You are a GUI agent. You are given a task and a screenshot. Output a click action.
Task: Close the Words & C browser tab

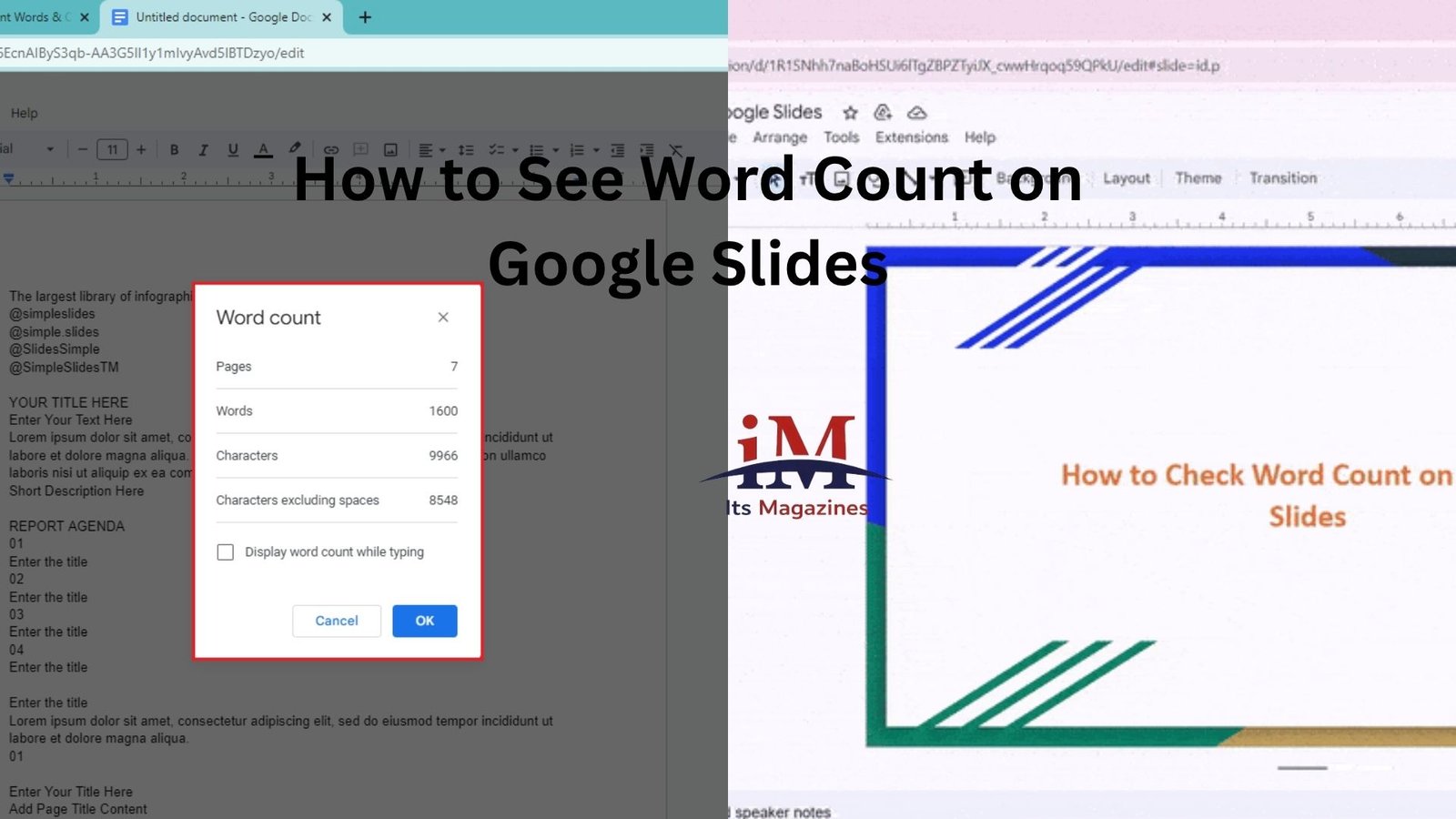(85, 17)
